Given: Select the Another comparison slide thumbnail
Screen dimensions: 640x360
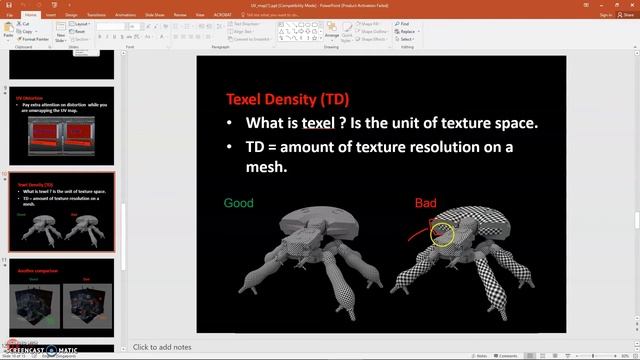Looking at the screenshot, I should [x=62, y=298].
